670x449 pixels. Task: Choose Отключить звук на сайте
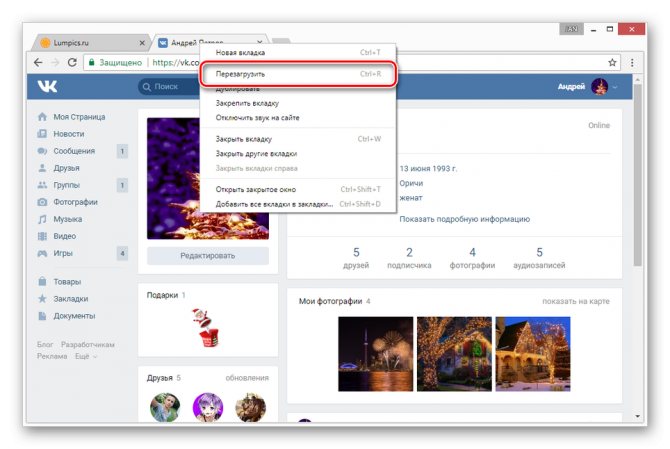[298, 117]
